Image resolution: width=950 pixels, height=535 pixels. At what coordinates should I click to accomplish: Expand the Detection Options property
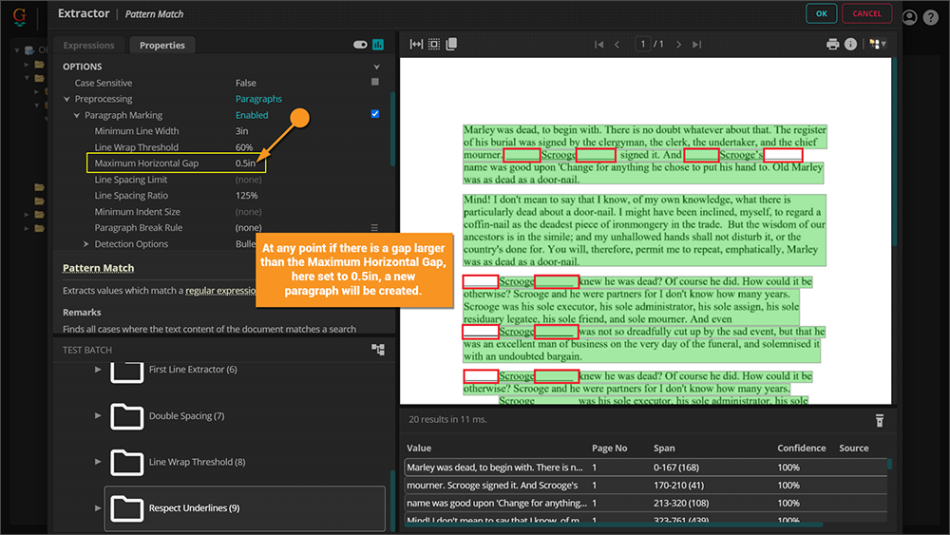(86, 244)
